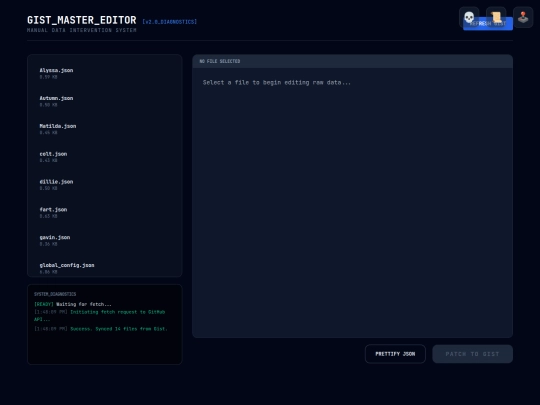
Task: Click the Prettify JSON button
Action: click(x=395, y=354)
